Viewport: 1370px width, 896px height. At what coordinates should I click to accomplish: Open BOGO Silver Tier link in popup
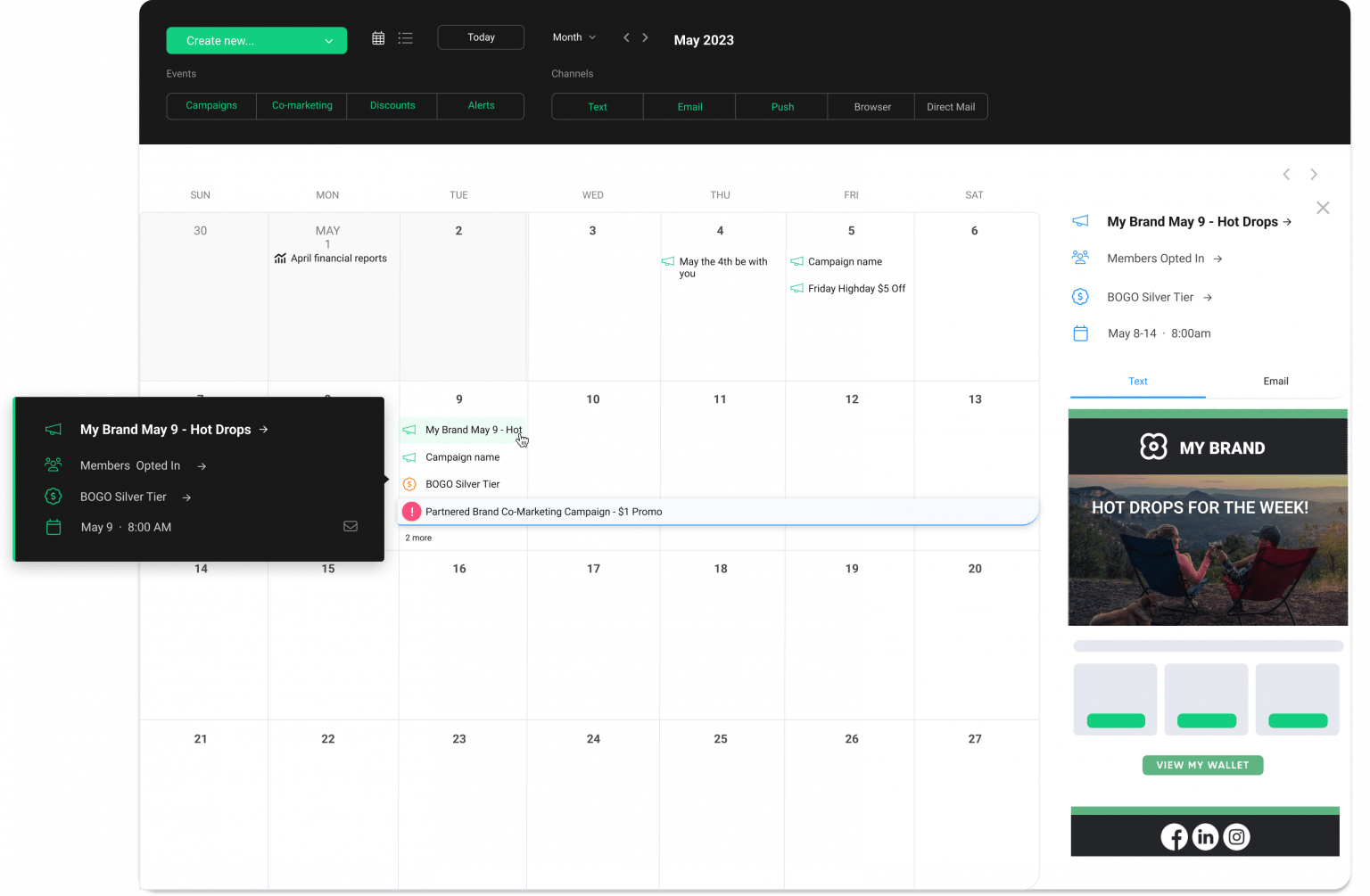point(136,497)
